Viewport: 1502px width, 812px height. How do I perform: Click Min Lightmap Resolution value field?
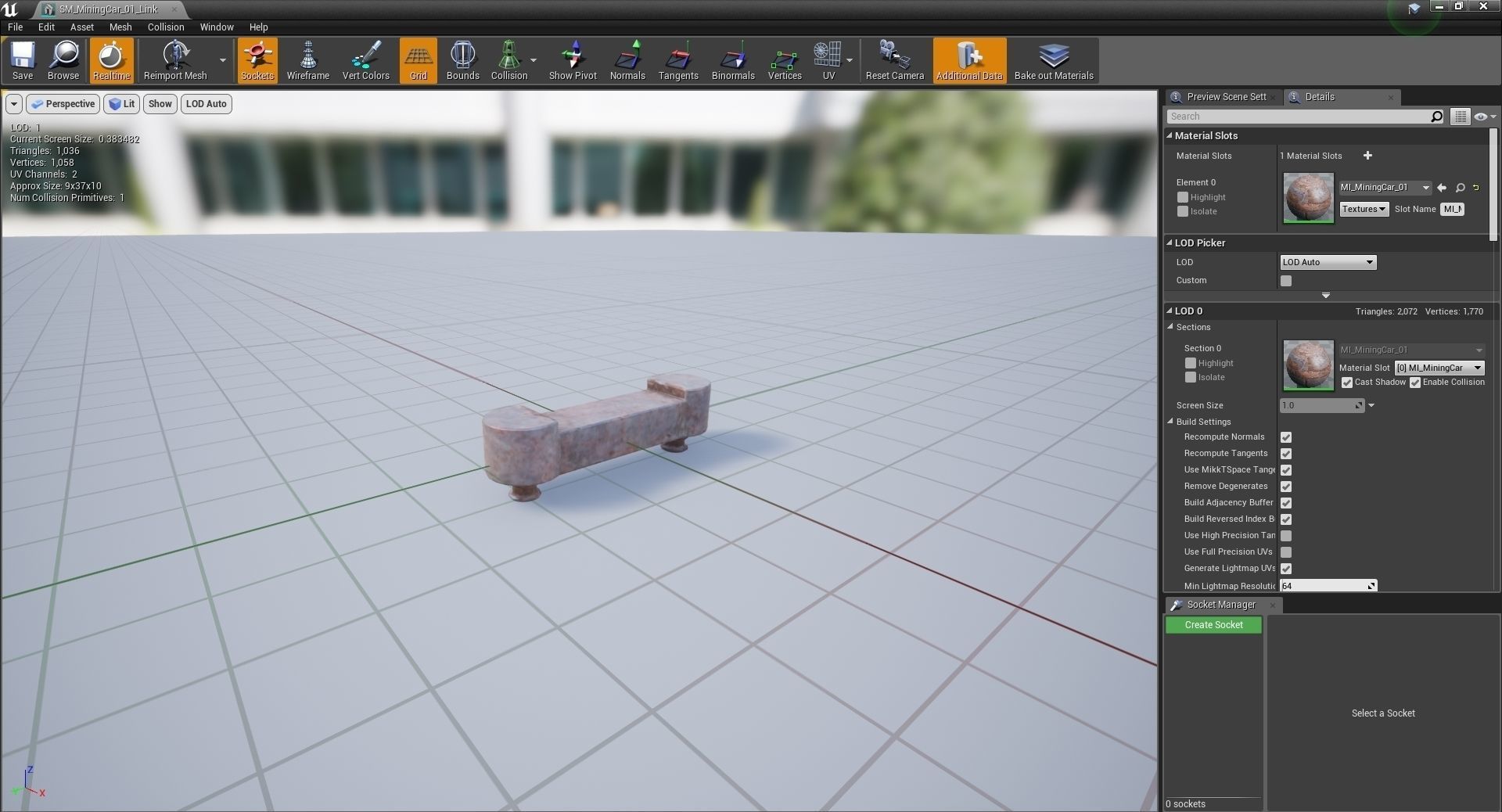[1328, 586]
